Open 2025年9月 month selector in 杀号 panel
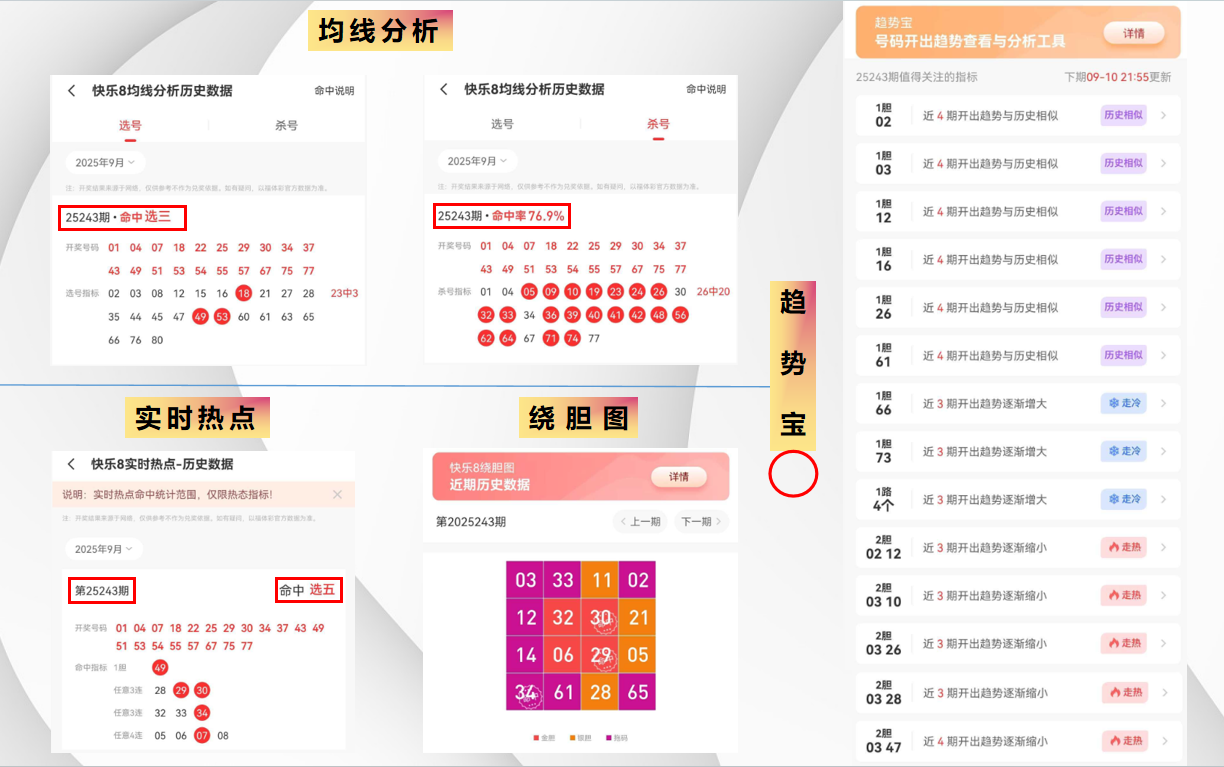 [476, 161]
